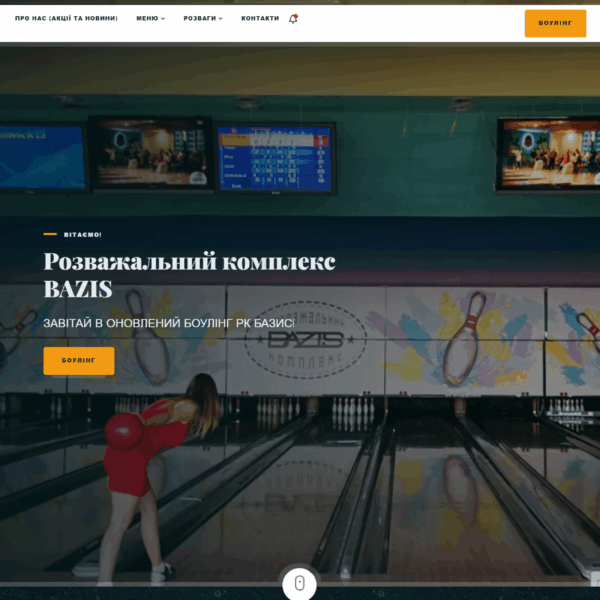The image size is (600, 600).
Task: Click the mouse scroll-down icon
Action: (300, 583)
